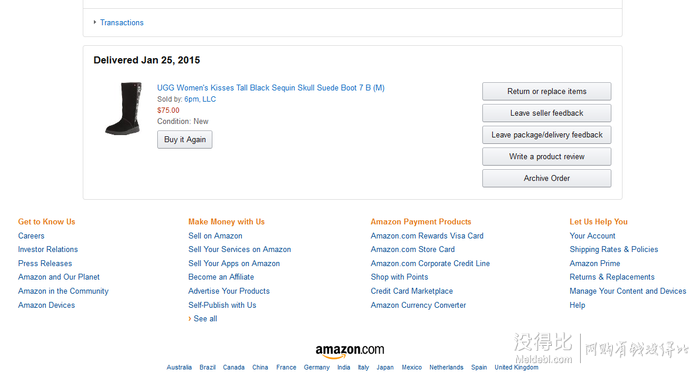700x383 pixels.
Task: Open Returns & Replacements link
Action: [x=612, y=277]
